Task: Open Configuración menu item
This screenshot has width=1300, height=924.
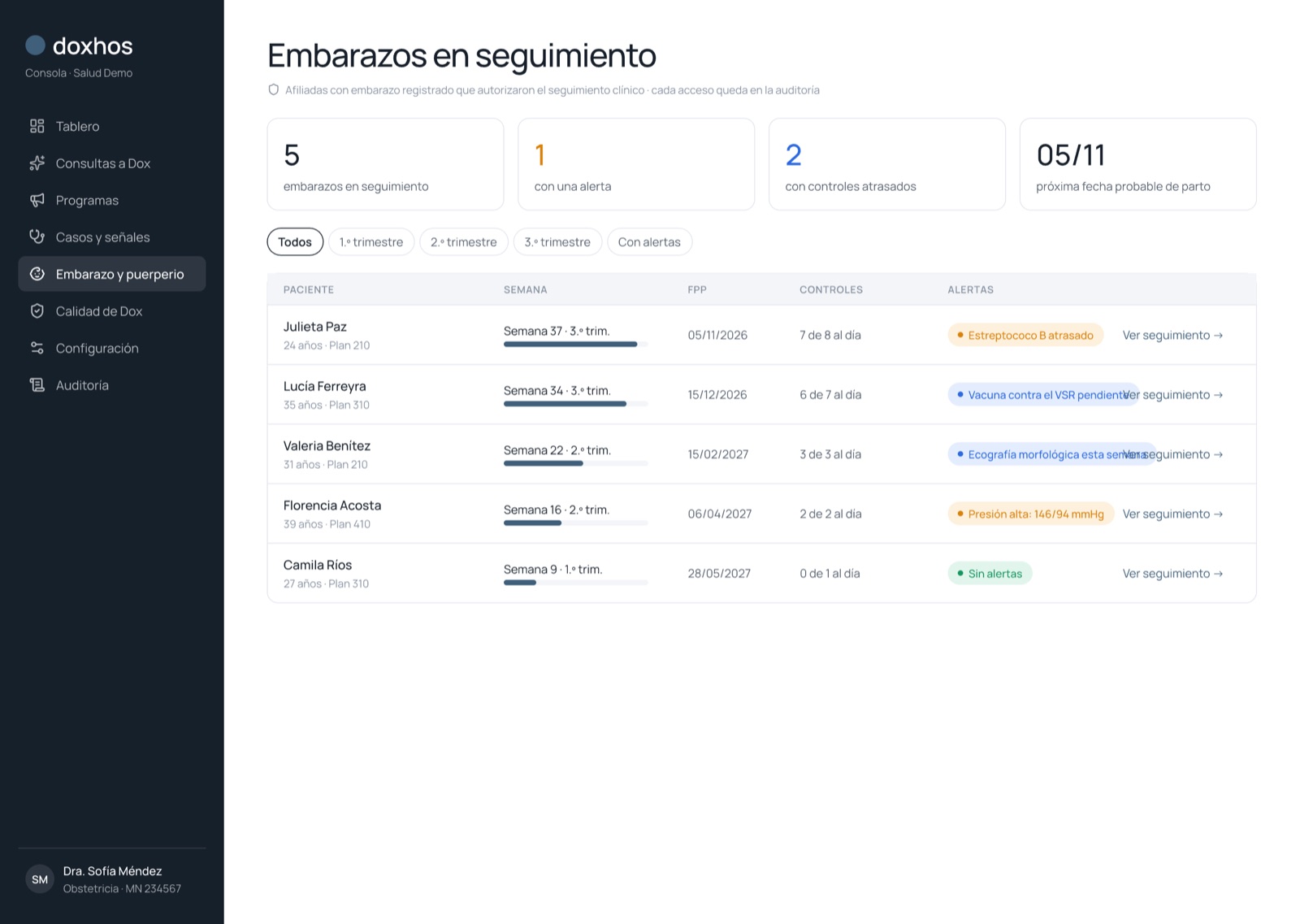Action: [112, 348]
